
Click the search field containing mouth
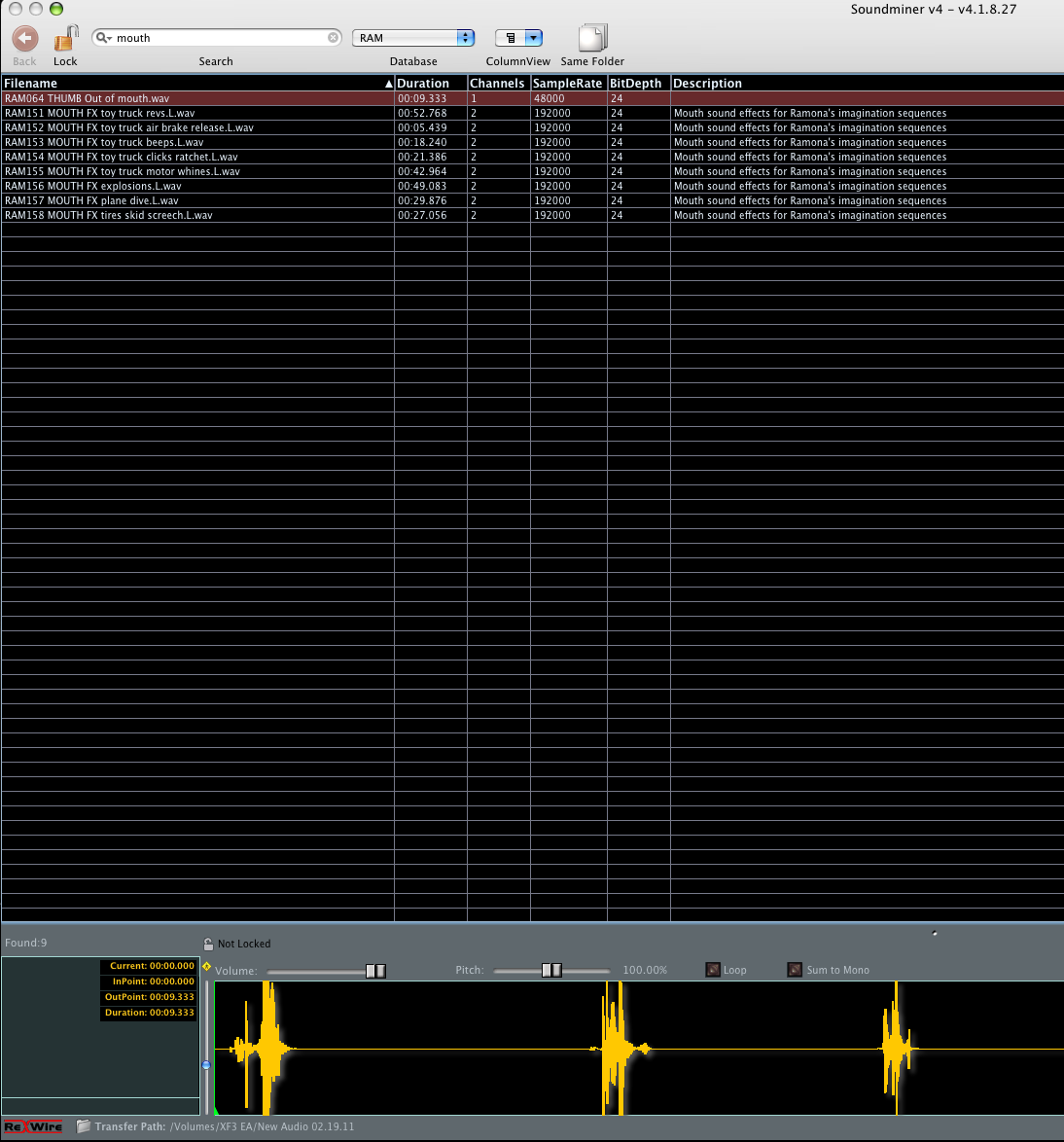[x=217, y=38]
